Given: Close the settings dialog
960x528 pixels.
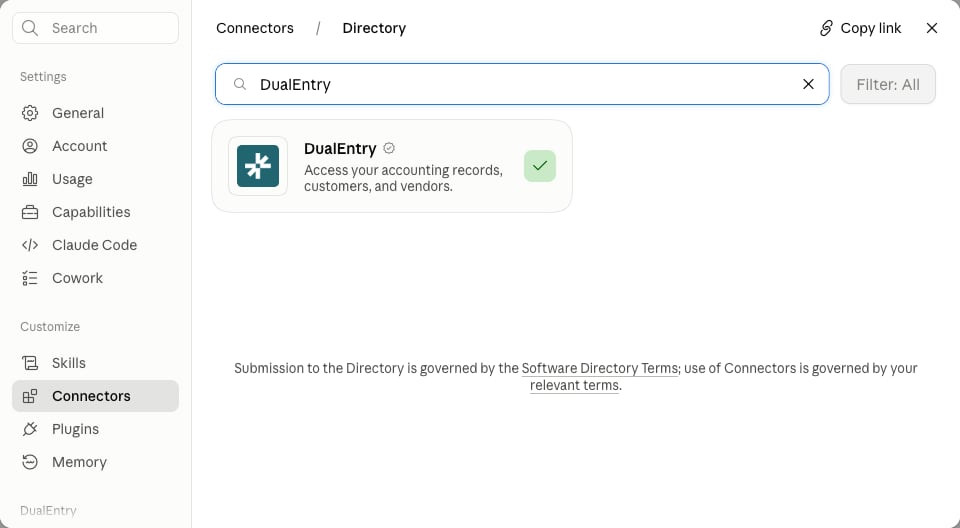Looking at the screenshot, I should point(932,28).
